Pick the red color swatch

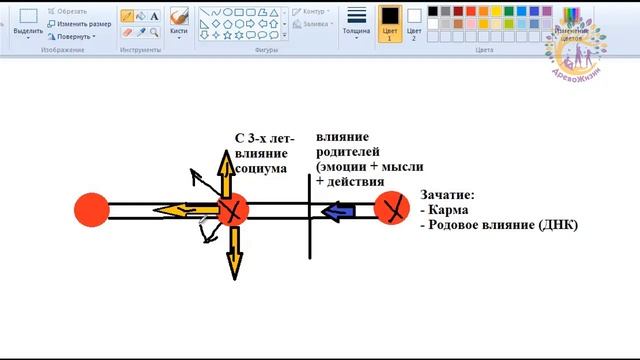(471, 11)
